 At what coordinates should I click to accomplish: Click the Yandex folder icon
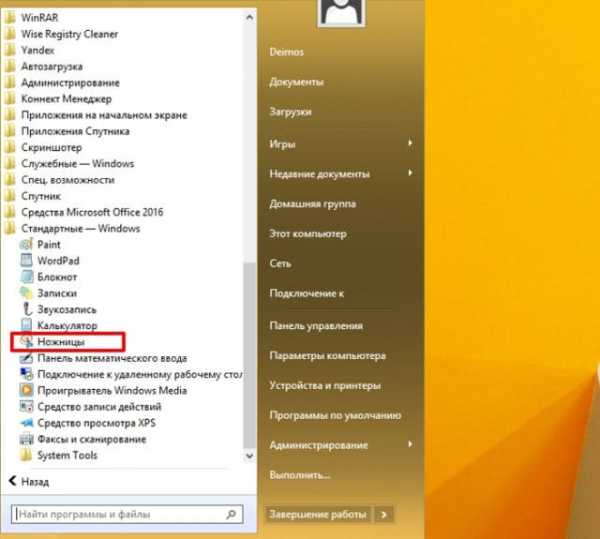point(10,50)
